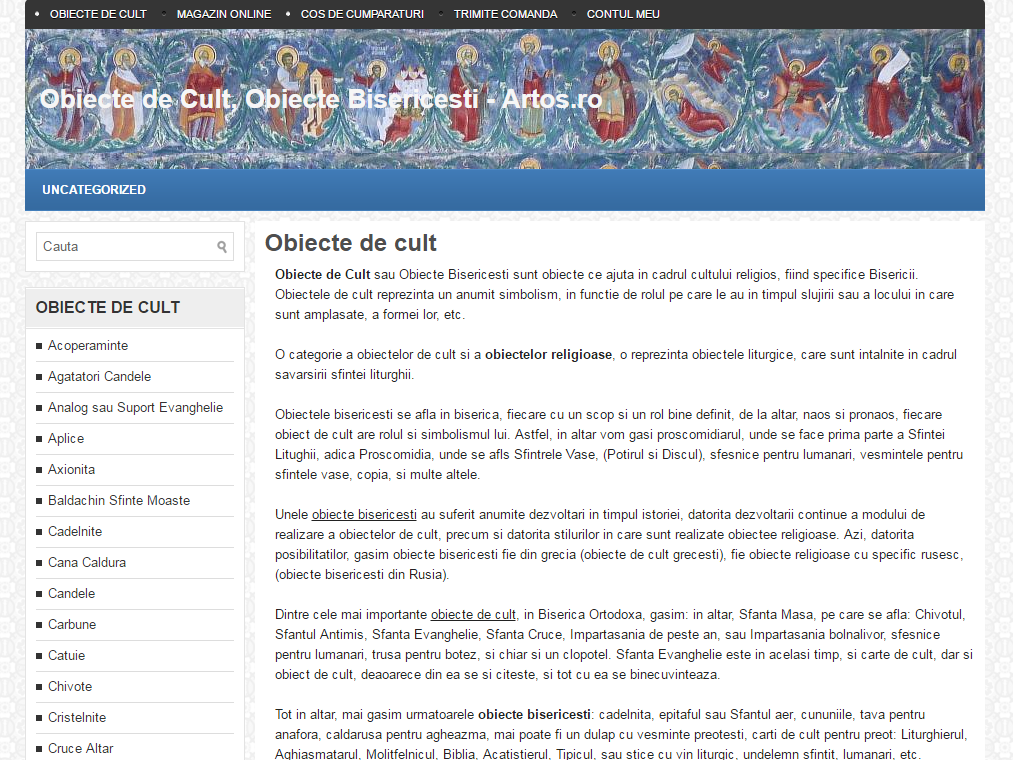
Task: Open the Cristelnite category
Action: coord(77,718)
